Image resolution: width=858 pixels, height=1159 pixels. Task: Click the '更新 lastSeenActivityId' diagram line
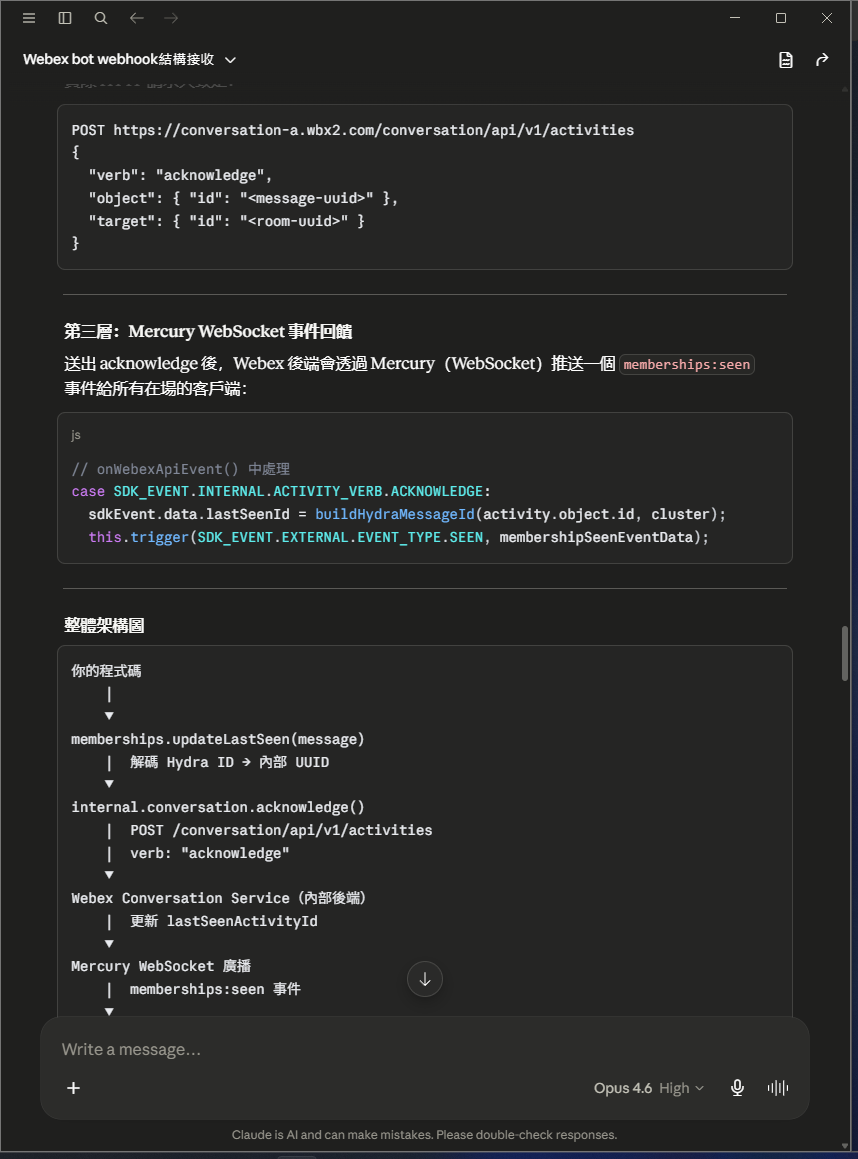coord(224,921)
